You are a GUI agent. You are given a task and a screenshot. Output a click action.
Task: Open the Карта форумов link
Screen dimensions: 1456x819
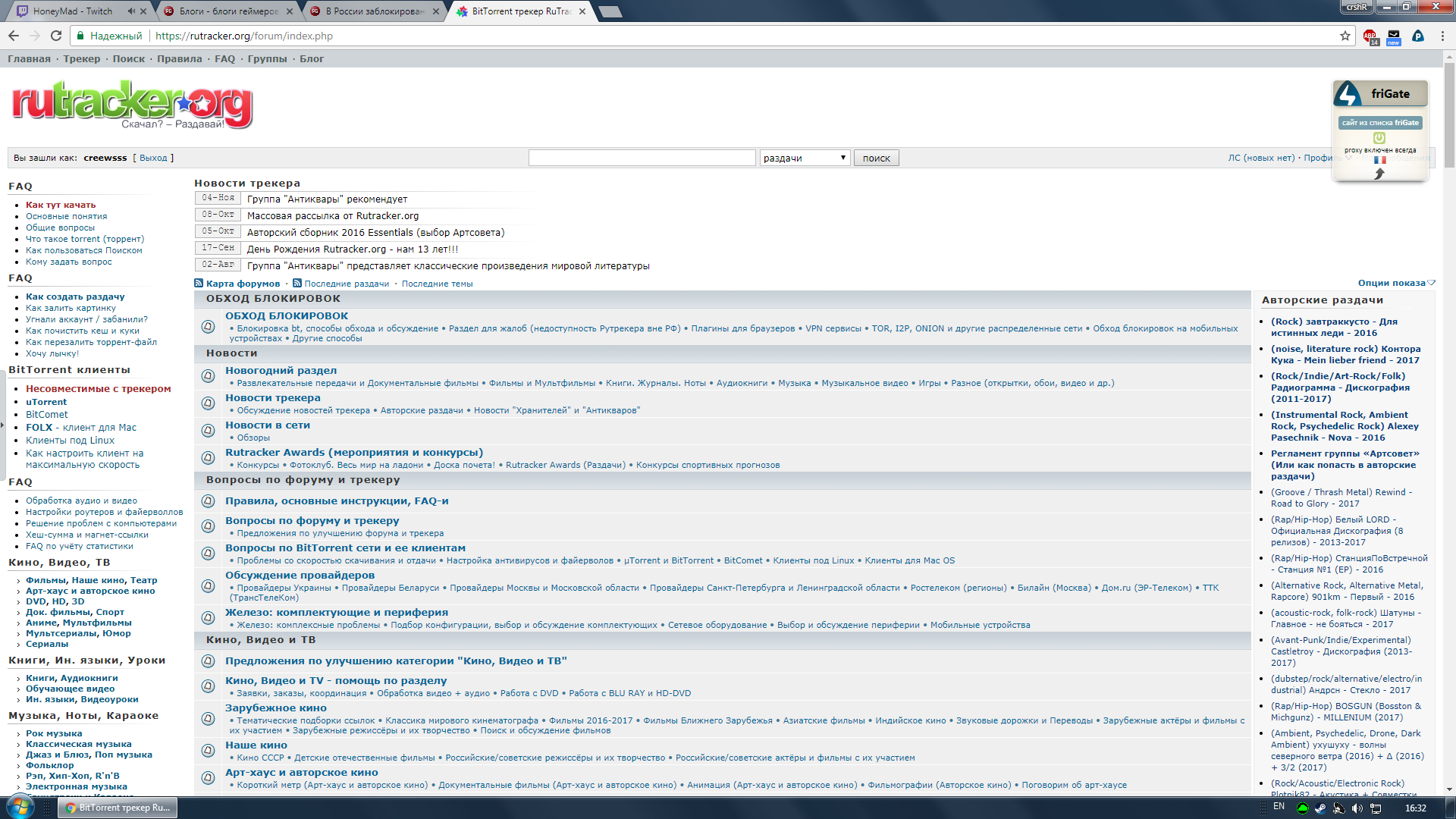click(x=243, y=284)
